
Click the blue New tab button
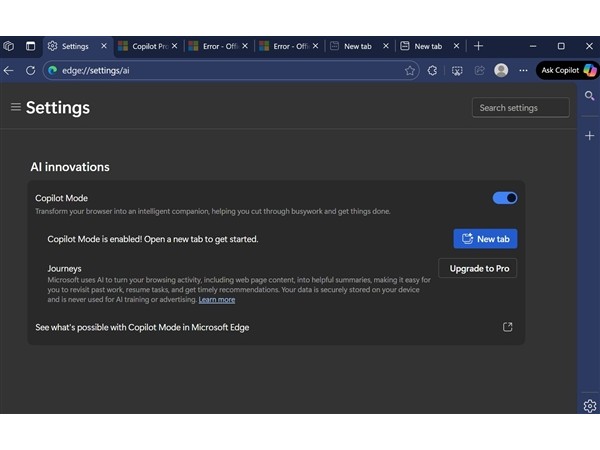tap(485, 239)
